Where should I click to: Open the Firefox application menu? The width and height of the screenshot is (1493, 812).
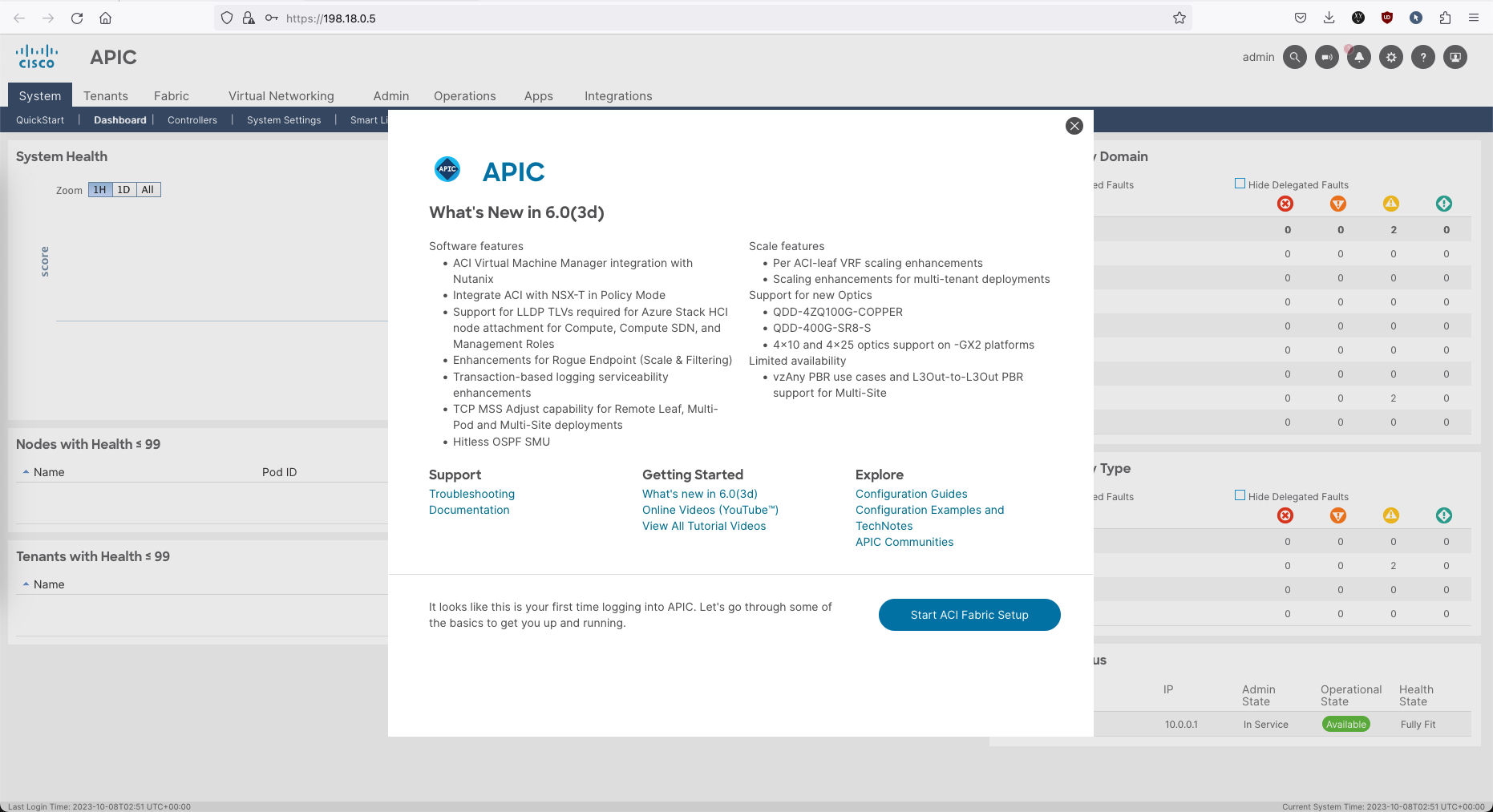[1473, 18]
